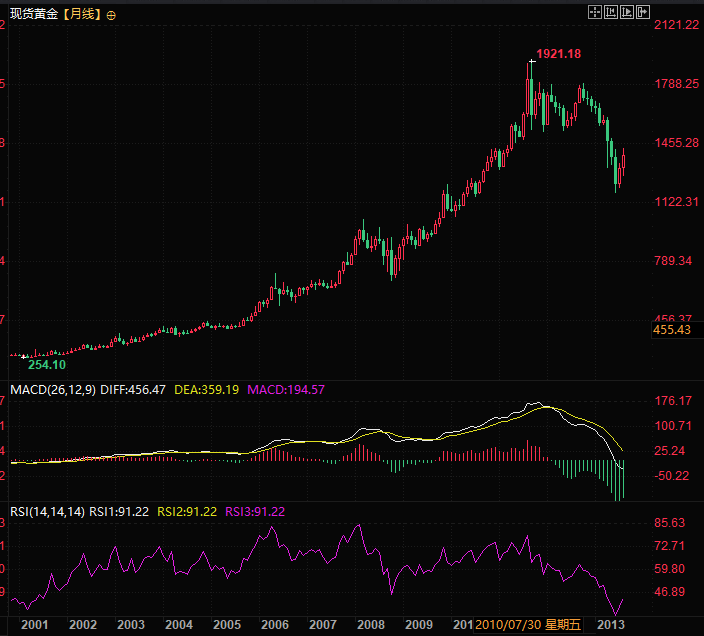Select the yellow DEA:359.19 line label

(x=206, y=389)
